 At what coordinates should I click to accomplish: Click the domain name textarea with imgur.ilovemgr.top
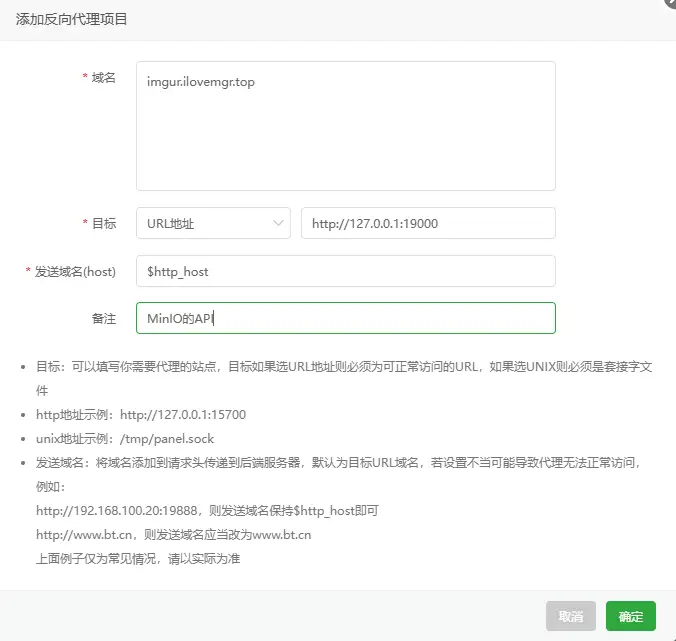tap(346, 126)
